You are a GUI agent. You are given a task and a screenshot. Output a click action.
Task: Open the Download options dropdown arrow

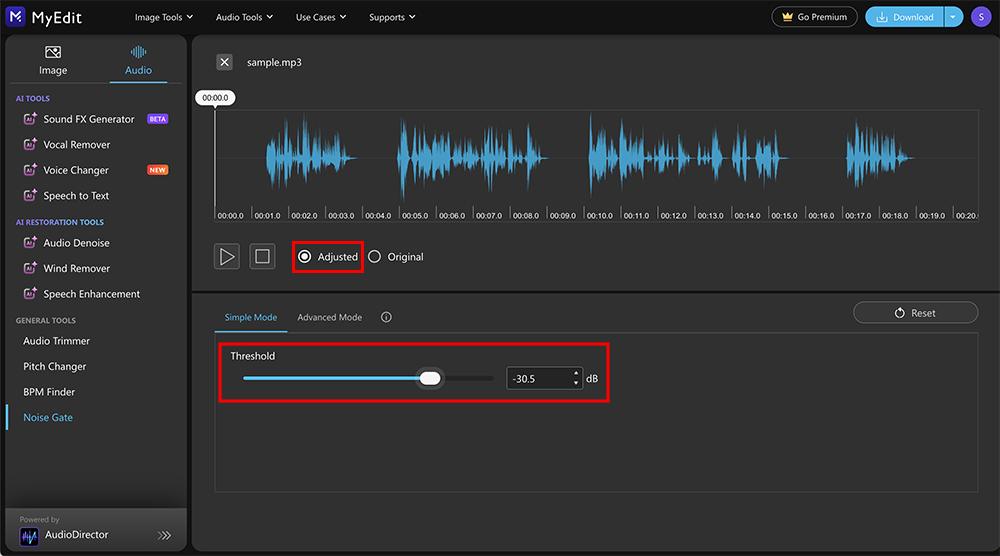pyautogui.click(x=953, y=17)
